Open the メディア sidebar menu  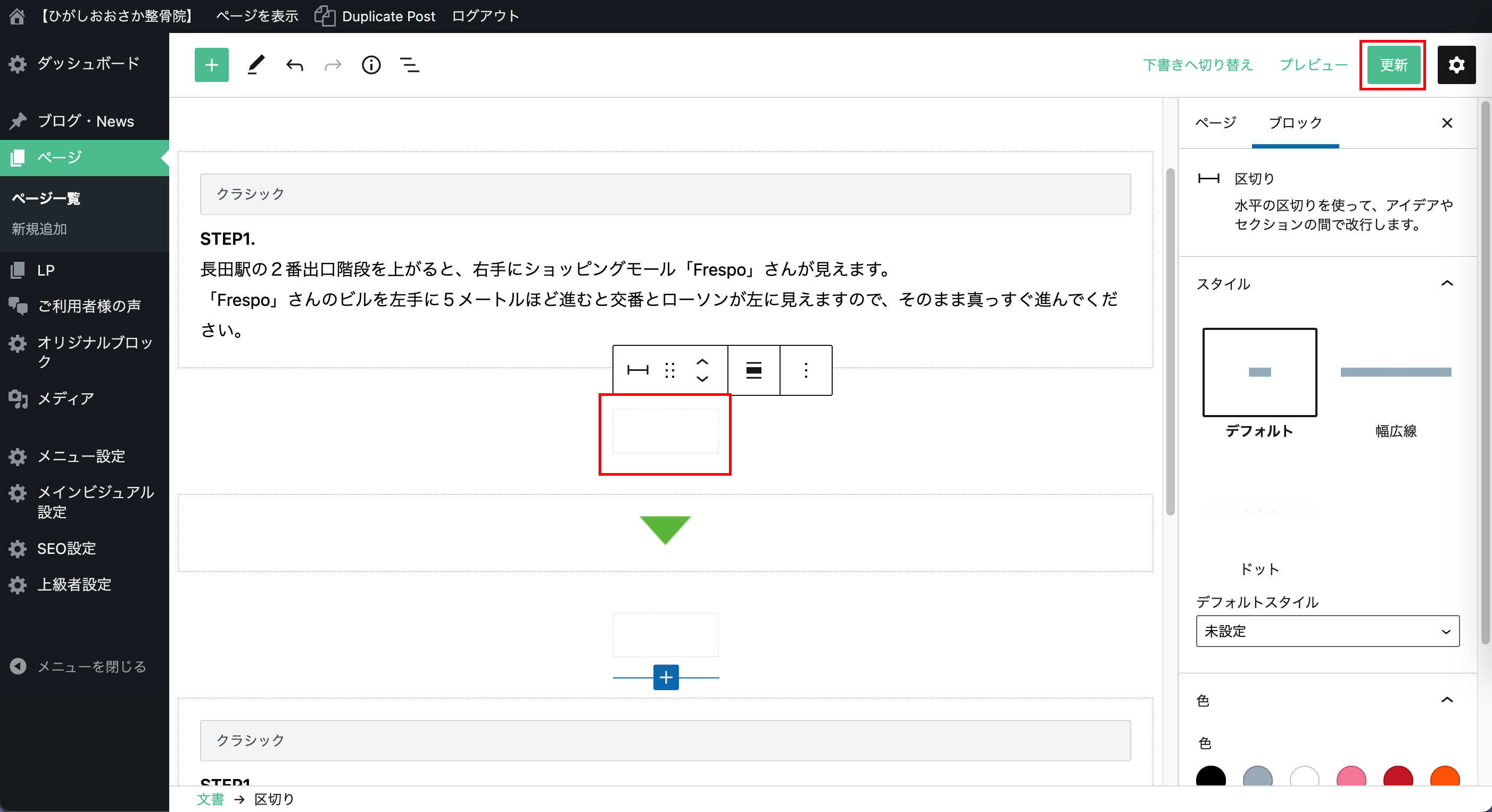(65, 399)
